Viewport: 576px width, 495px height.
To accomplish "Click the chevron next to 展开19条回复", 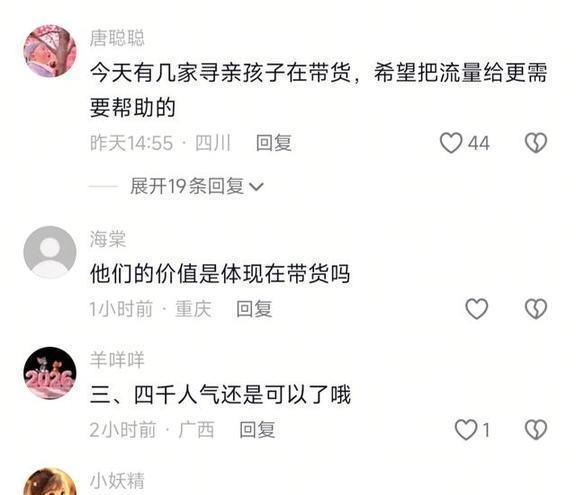I will pos(256,187).
